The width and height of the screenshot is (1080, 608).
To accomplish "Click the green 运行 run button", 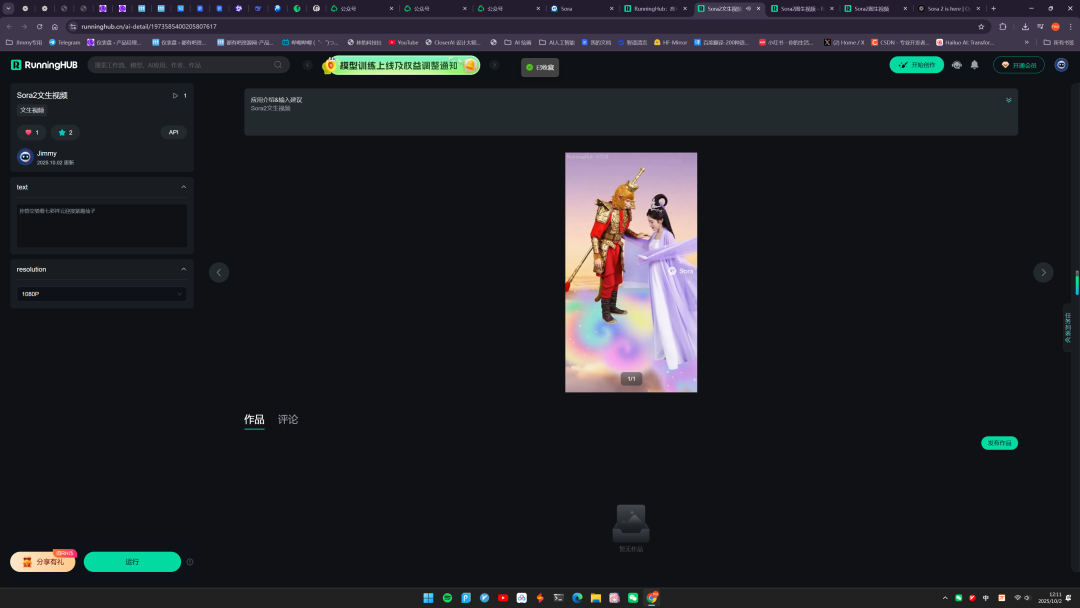I will coord(132,562).
